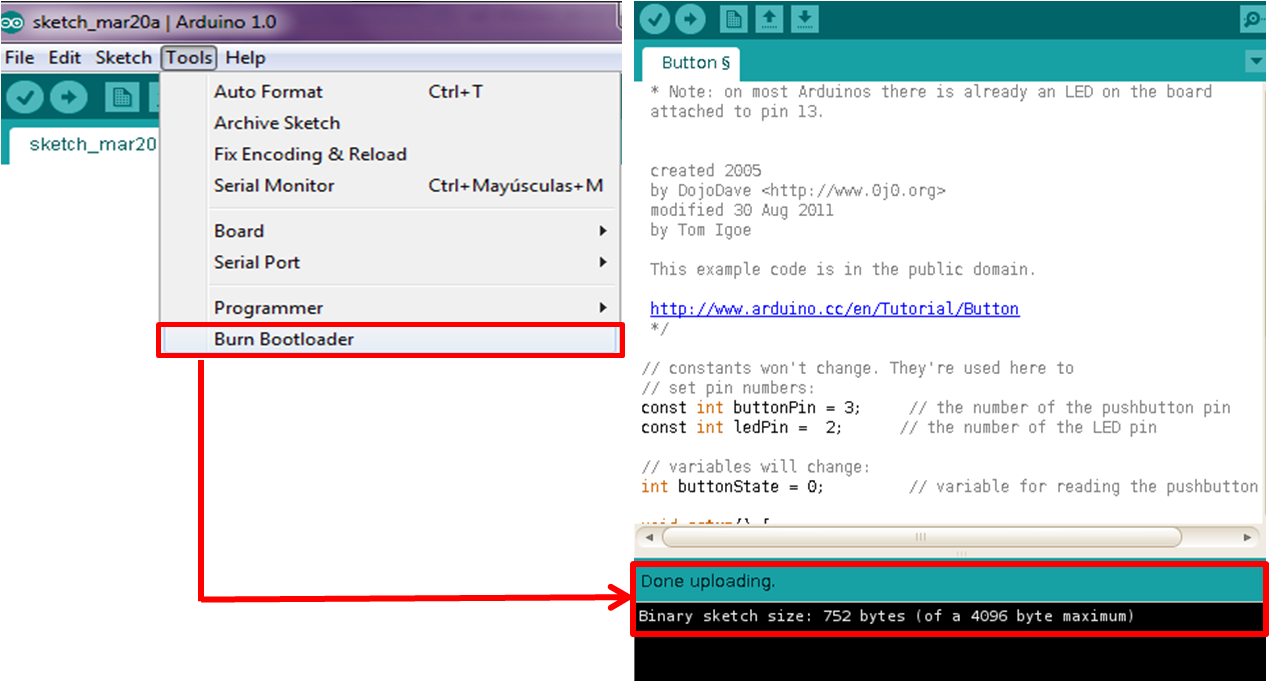Open the arduino.cc Tutorial/Button link

coord(834,309)
